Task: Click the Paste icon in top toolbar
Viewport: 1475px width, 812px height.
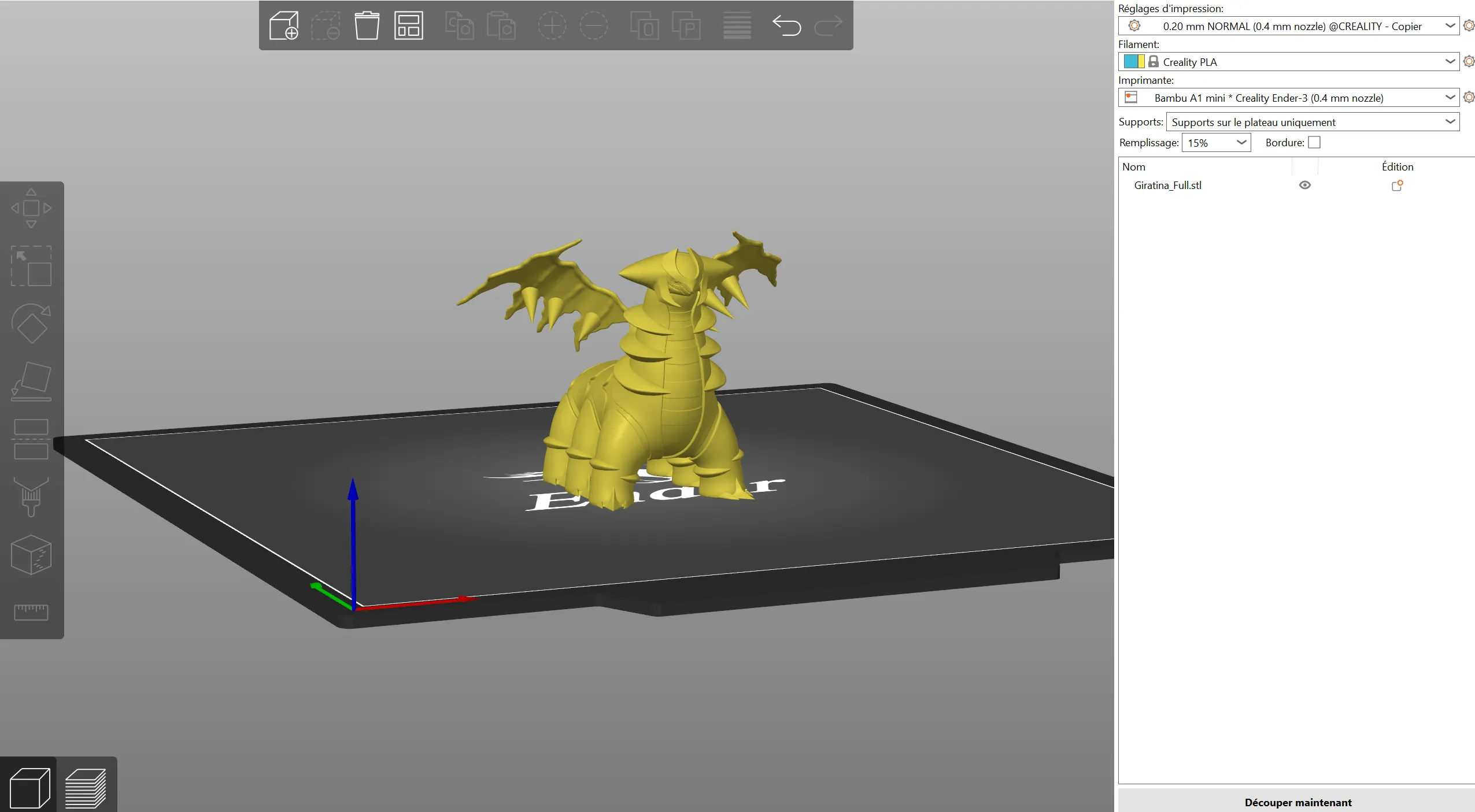Action: tap(501, 25)
